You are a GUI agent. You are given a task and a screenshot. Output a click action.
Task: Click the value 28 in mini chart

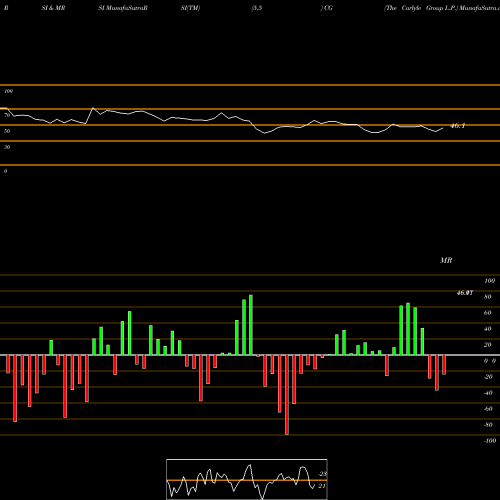(322, 474)
